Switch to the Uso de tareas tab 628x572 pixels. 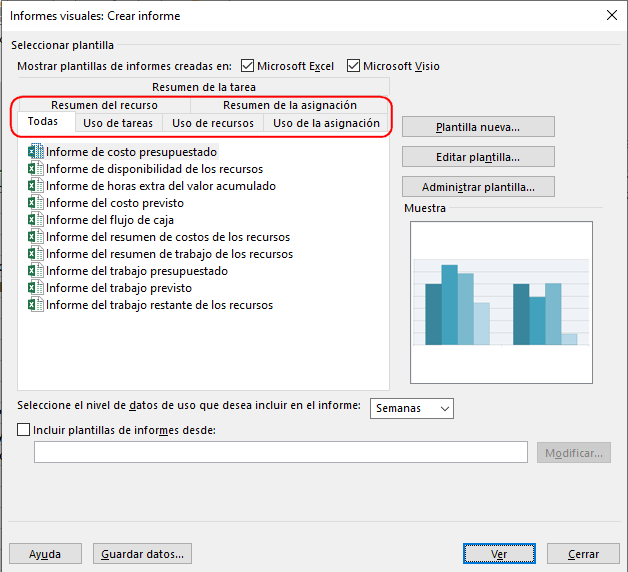pyautogui.click(x=118, y=123)
